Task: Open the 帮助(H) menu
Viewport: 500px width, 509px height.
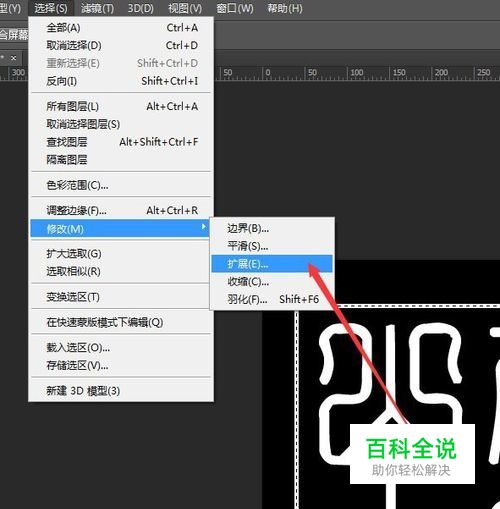Action: (285, 8)
